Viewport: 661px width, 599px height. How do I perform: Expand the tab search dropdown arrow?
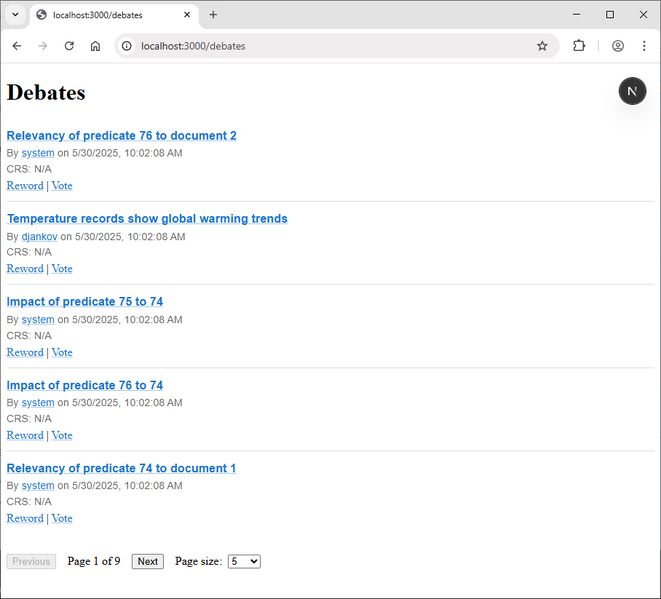coord(15,15)
